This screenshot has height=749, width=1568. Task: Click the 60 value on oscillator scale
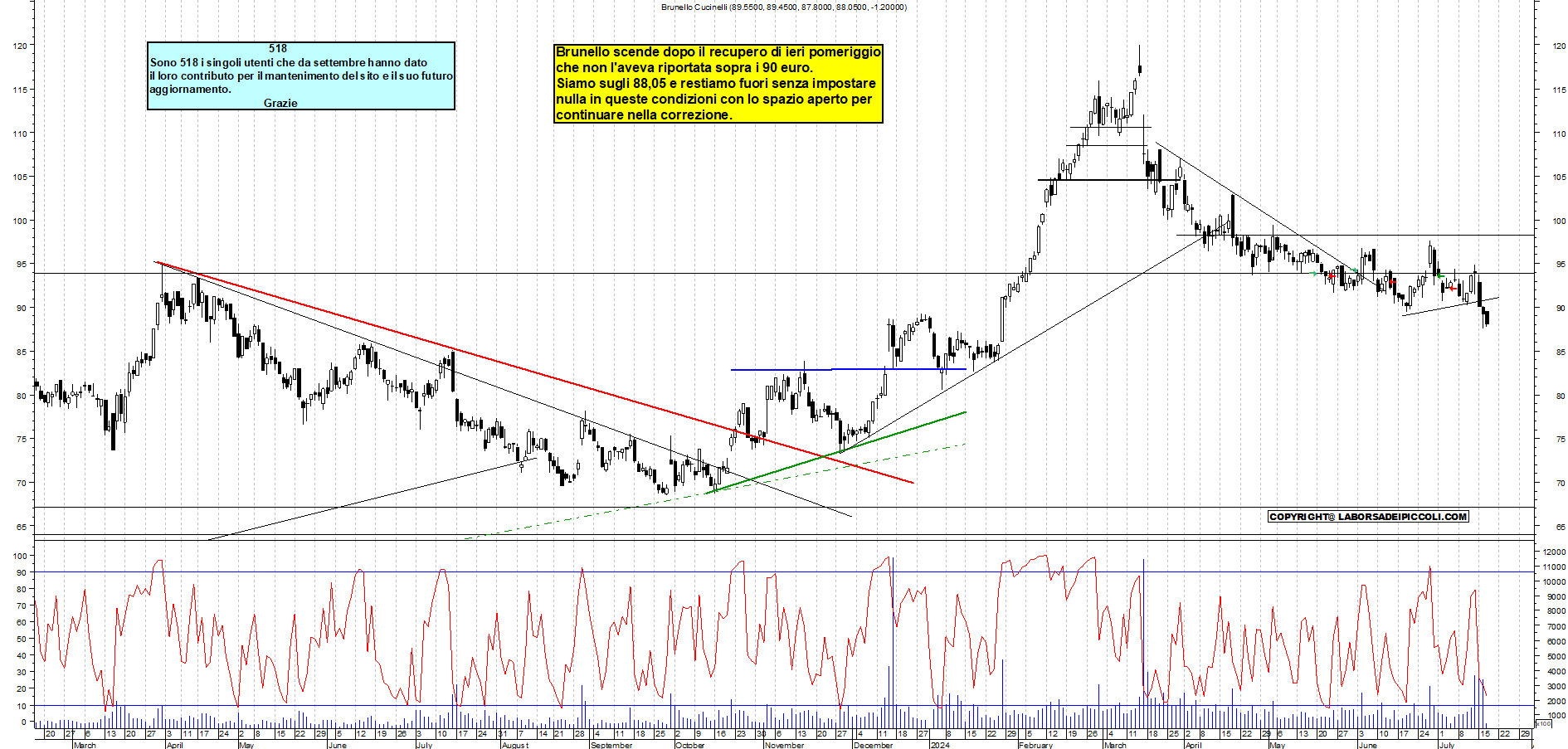pyautogui.click(x=22, y=622)
